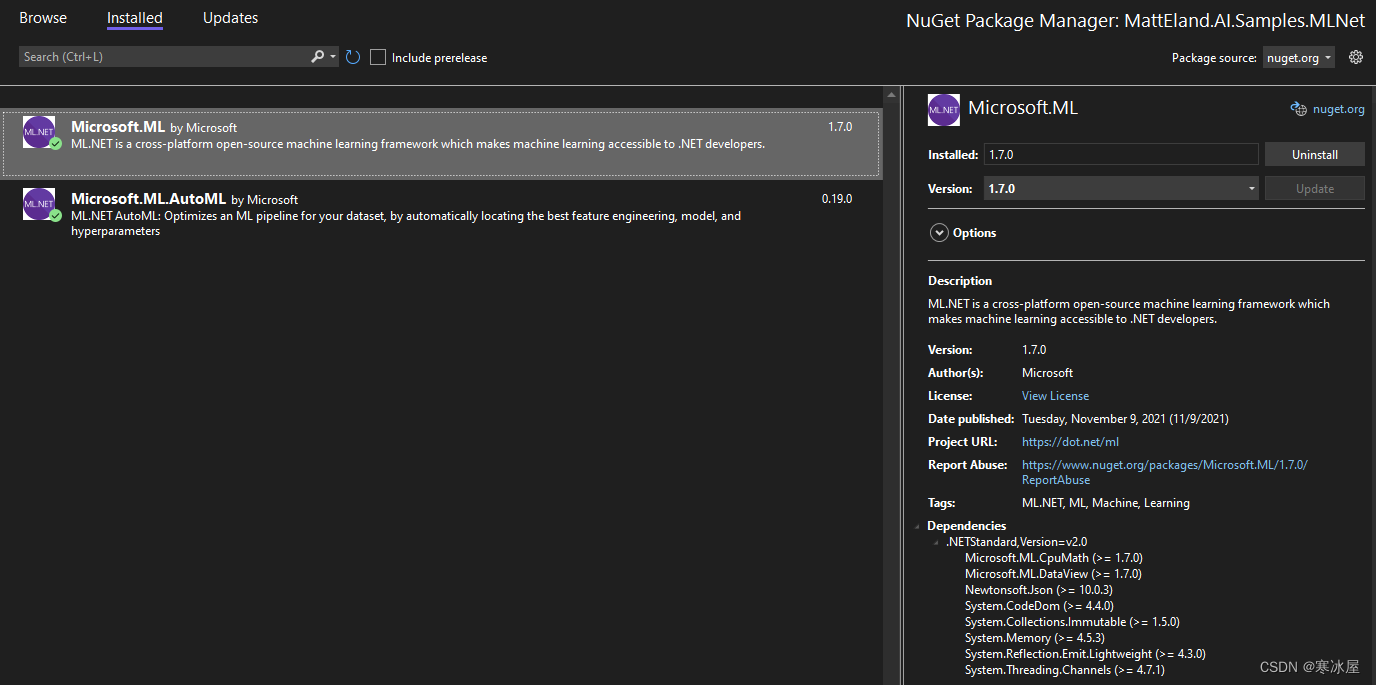The width and height of the screenshot is (1376, 685).
Task: Select Microsoft.ML.CpuMath dependency
Action: (x=1053, y=558)
